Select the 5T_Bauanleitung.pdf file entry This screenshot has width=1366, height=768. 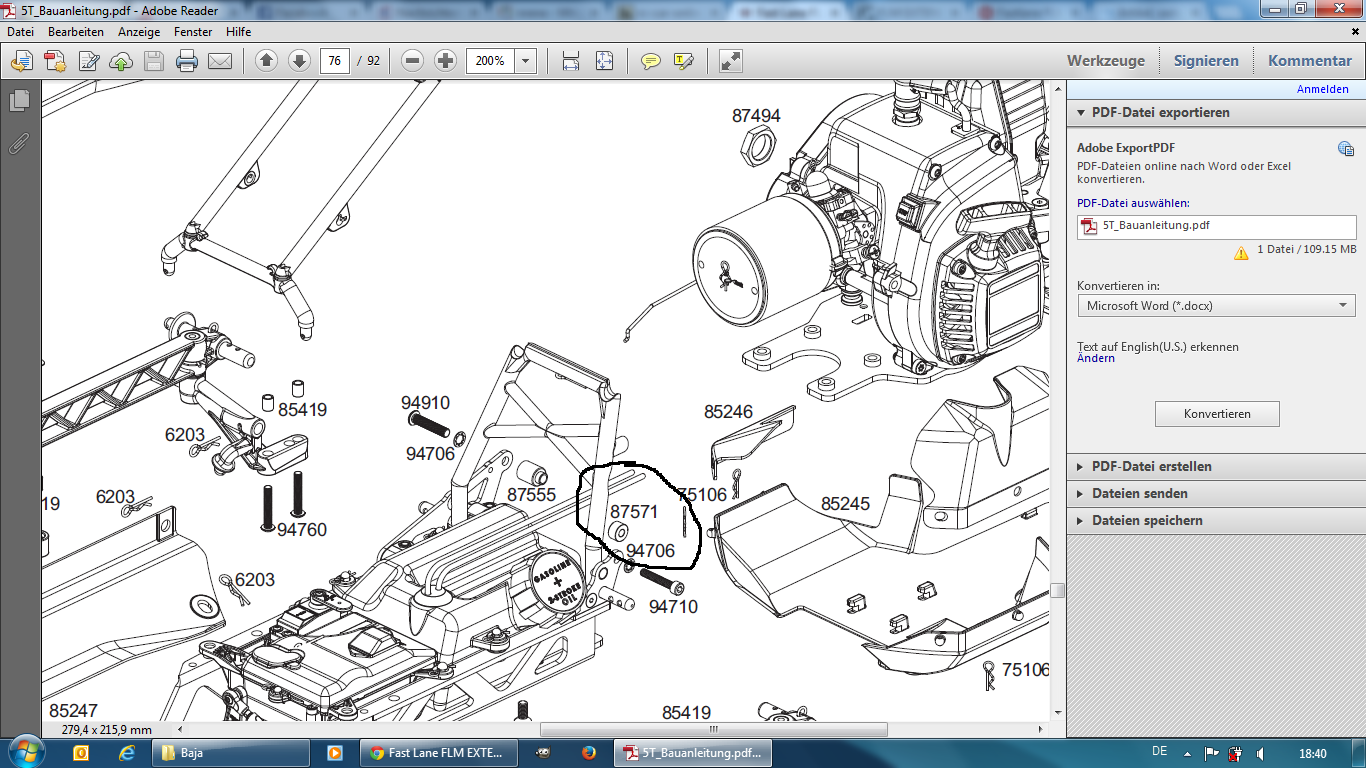tap(1216, 225)
